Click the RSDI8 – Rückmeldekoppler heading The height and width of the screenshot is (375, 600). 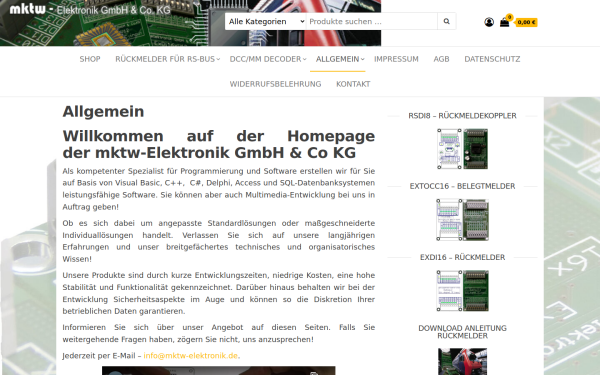pyautogui.click(x=462, y=116)
